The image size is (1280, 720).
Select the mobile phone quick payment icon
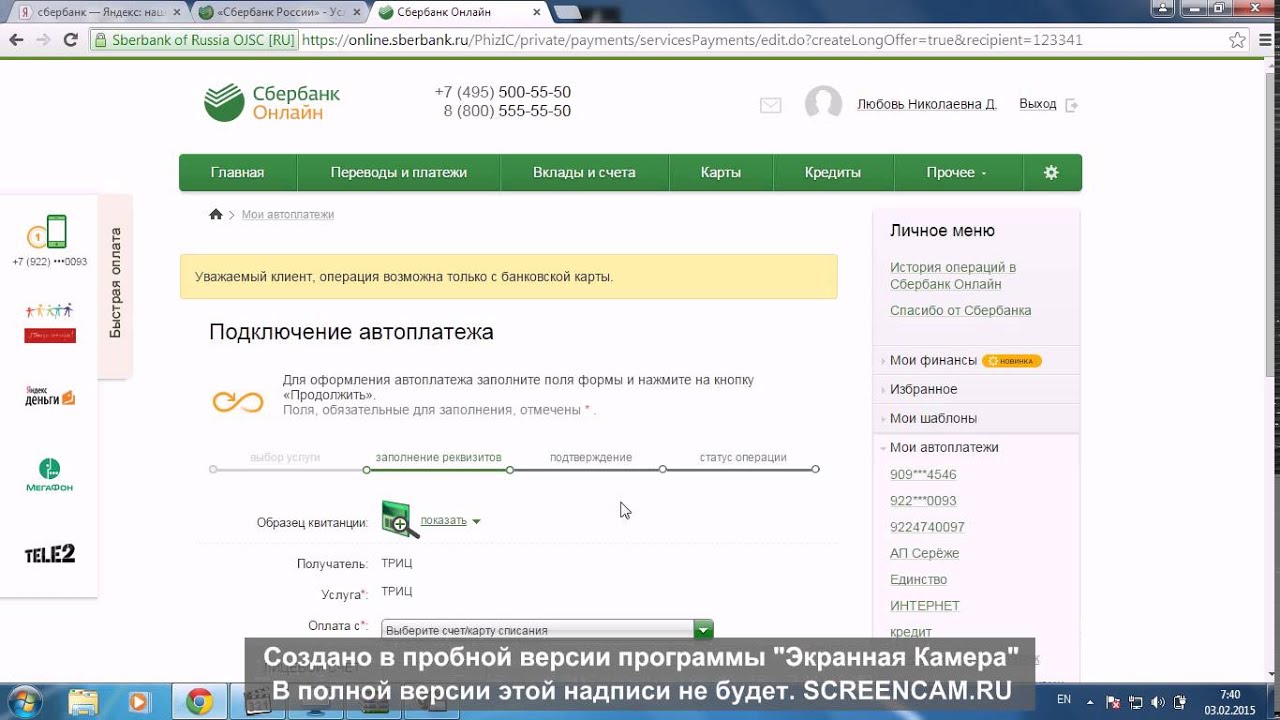(49, 233)
